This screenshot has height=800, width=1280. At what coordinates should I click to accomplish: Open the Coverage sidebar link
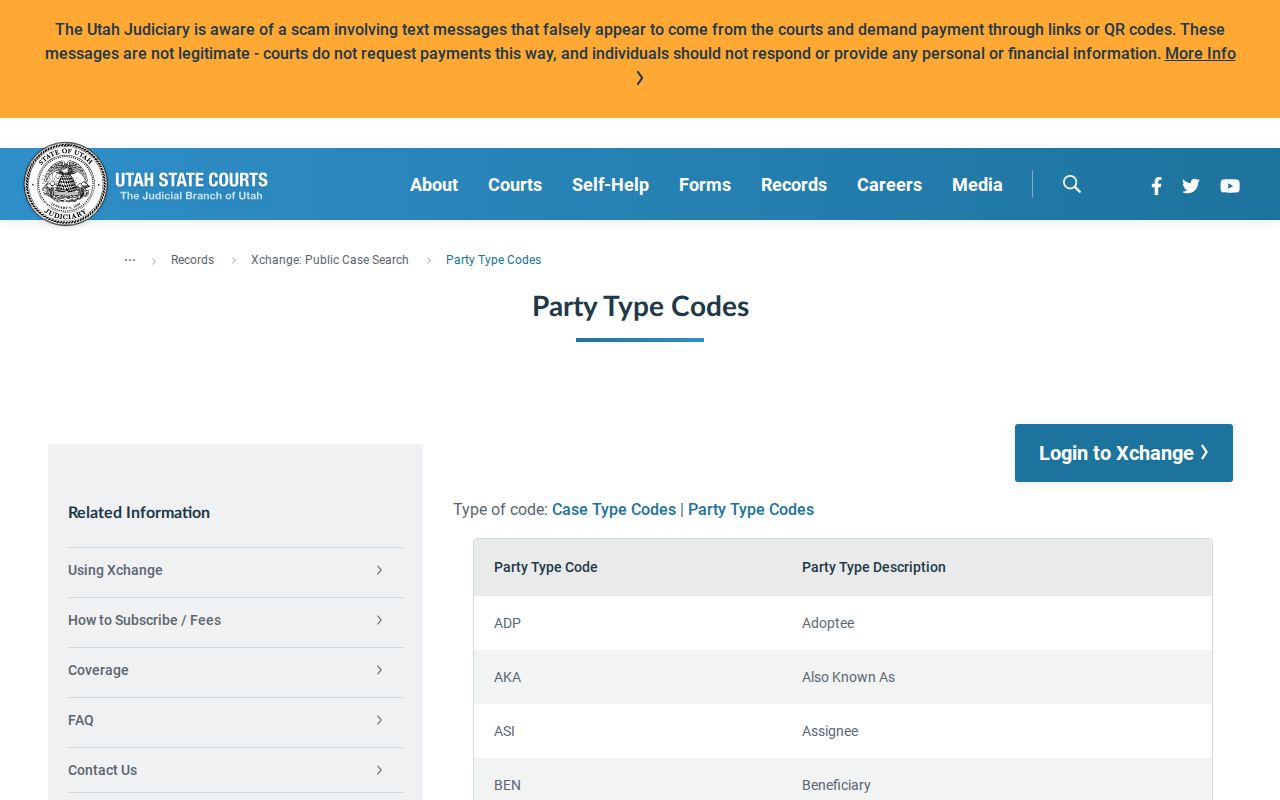pyautogui.click(x=98, y=670)
